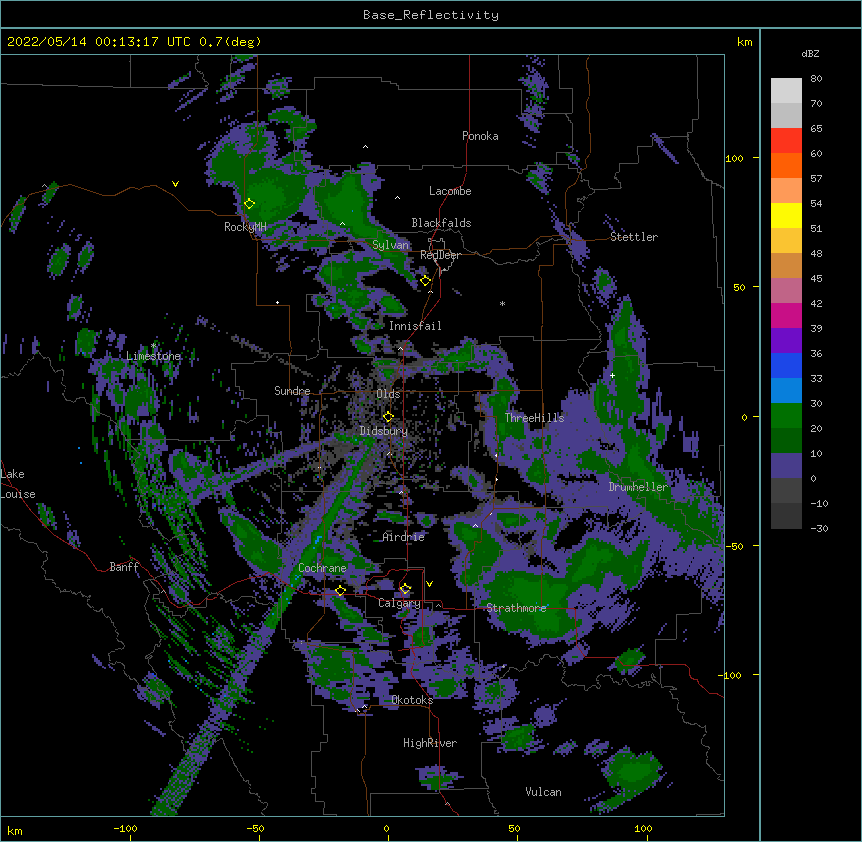Click the HighRiver label
Viewport: 862px width, 842px height.
click(430, 743)
